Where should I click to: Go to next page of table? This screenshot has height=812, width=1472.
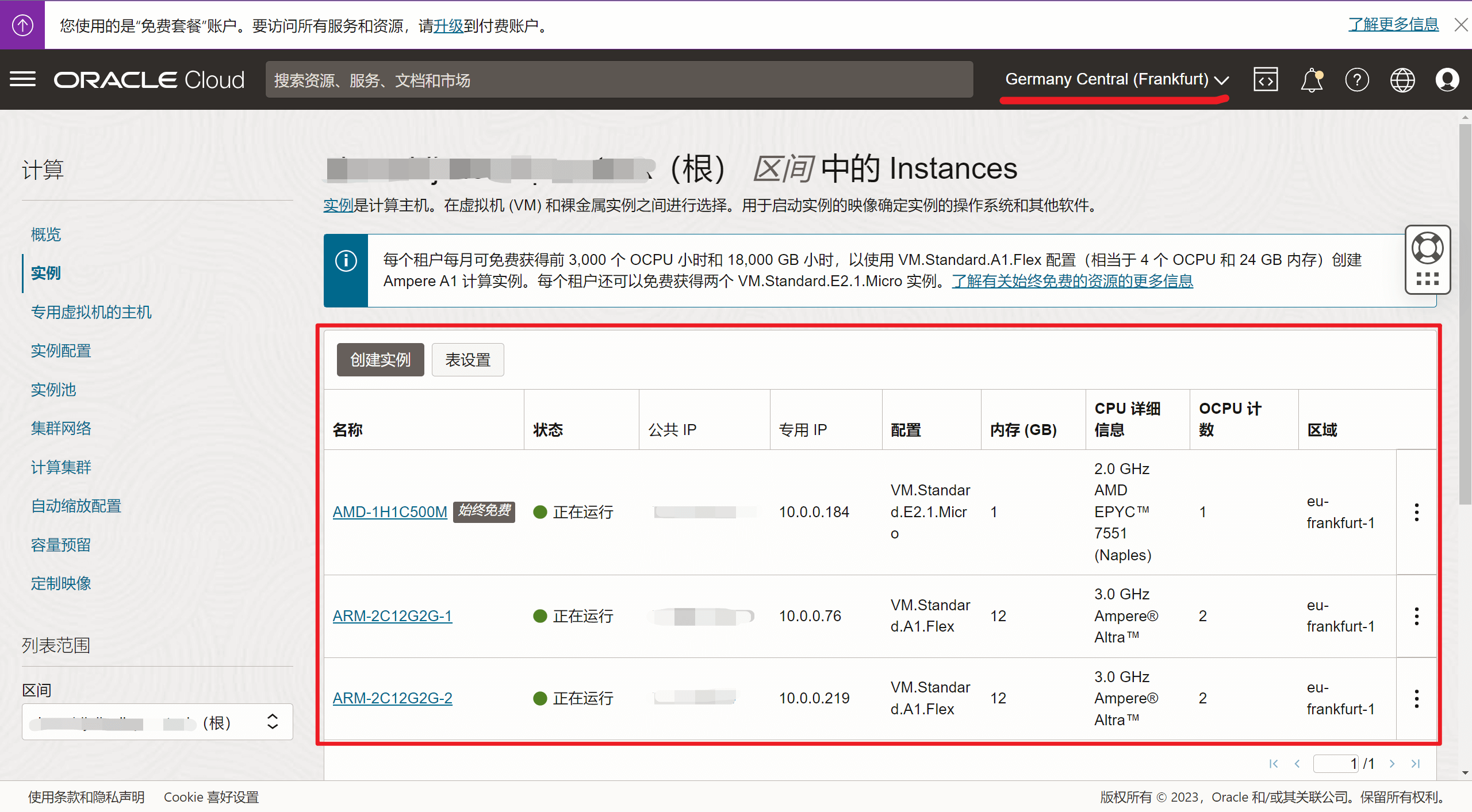[1392, 763]
